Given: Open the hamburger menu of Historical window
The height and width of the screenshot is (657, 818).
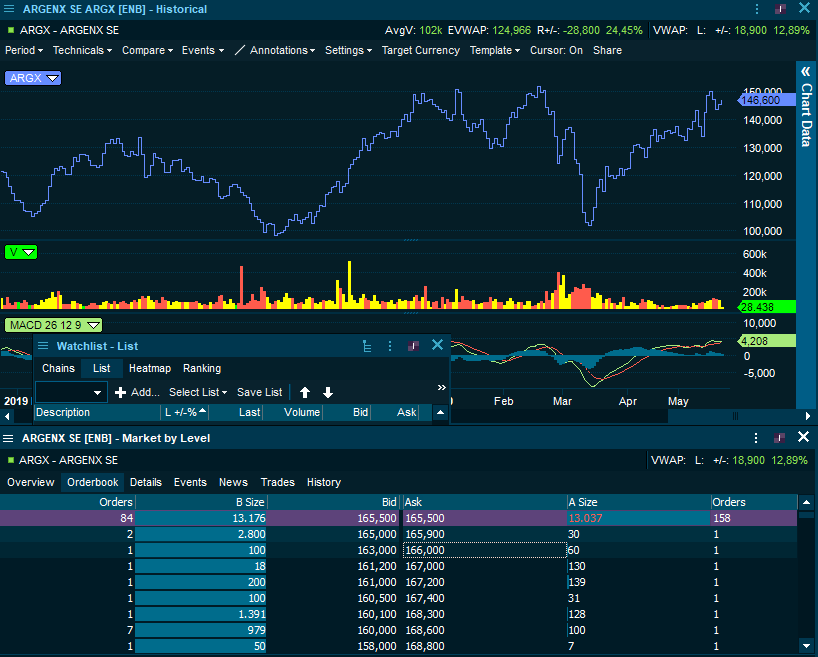Looking at the screenshot, I should [x=9, y=9].
